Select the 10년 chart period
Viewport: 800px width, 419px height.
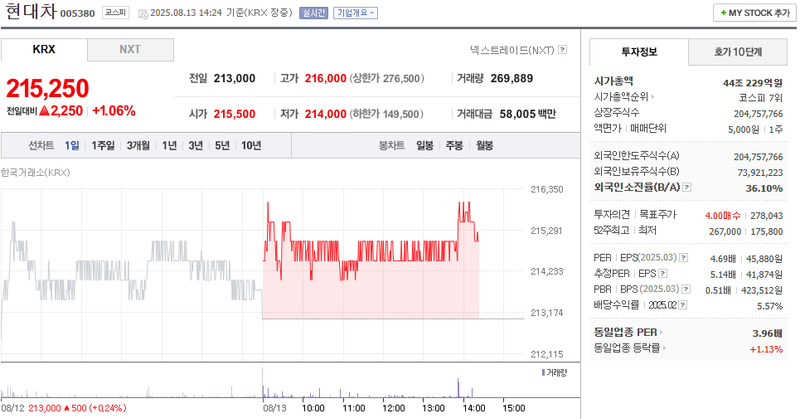pos(252,145)
